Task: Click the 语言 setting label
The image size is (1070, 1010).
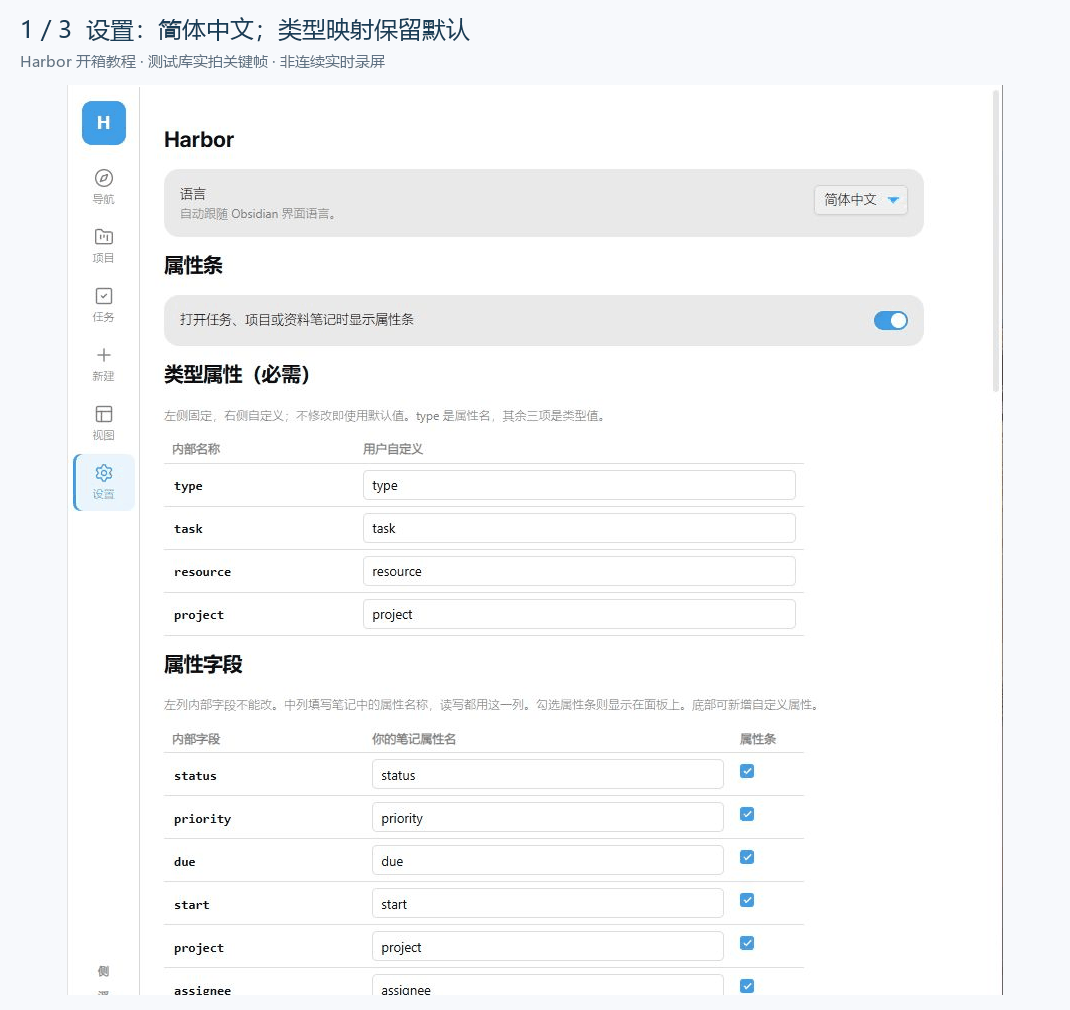Action: (x=192, y=194)
